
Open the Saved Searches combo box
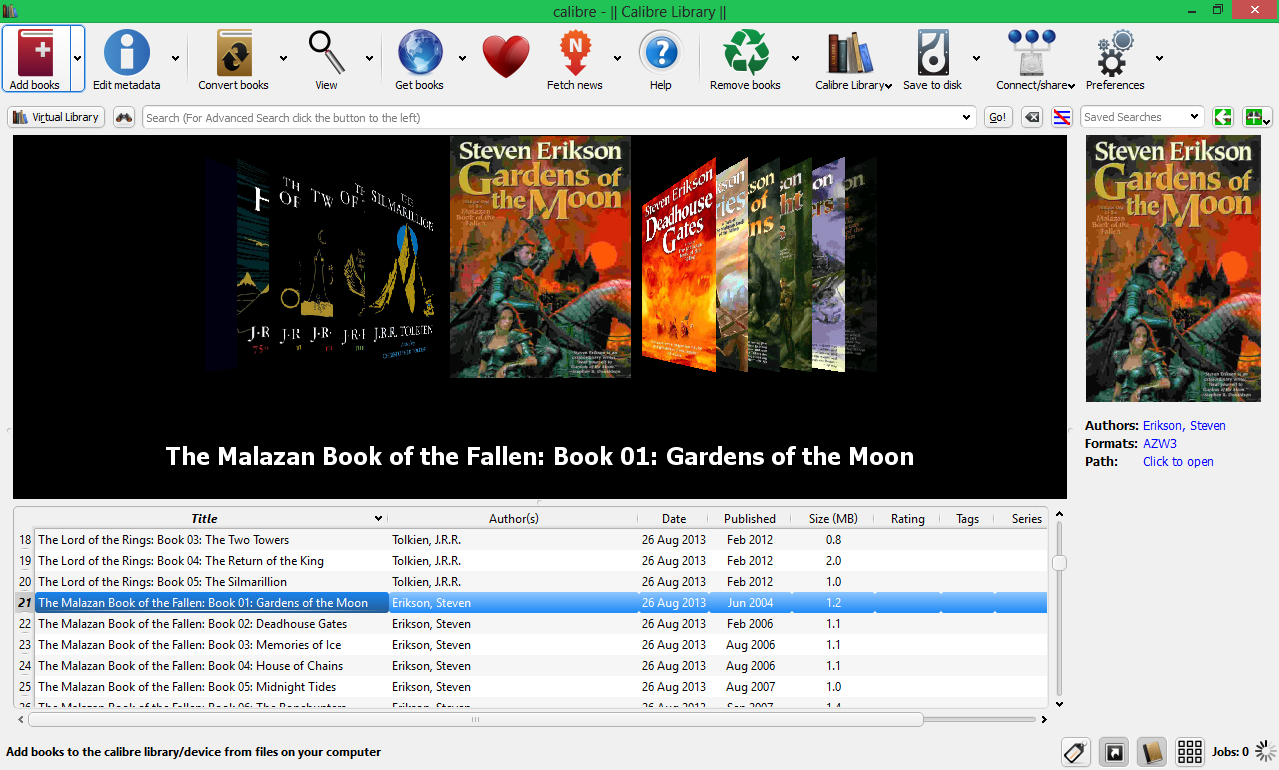1142,117
